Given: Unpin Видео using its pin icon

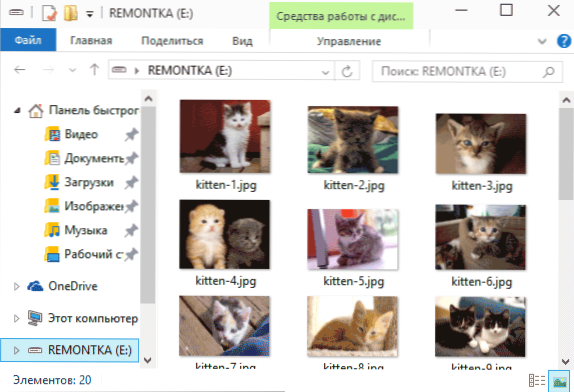Looking at the screenshot, I should (x=131, y=135).
